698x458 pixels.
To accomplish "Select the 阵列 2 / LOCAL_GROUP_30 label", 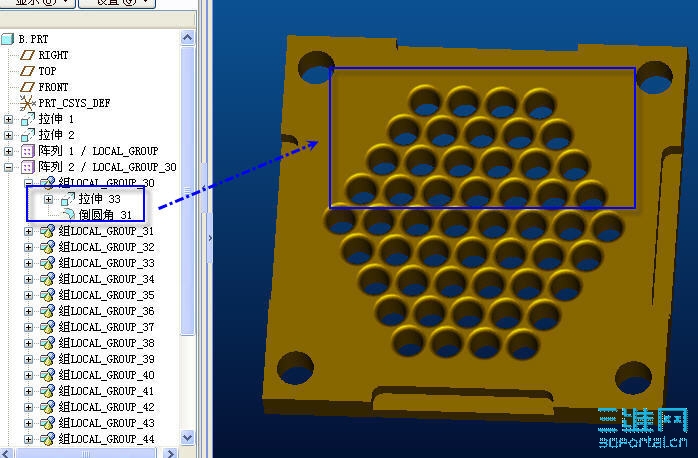I will [107, 167].
